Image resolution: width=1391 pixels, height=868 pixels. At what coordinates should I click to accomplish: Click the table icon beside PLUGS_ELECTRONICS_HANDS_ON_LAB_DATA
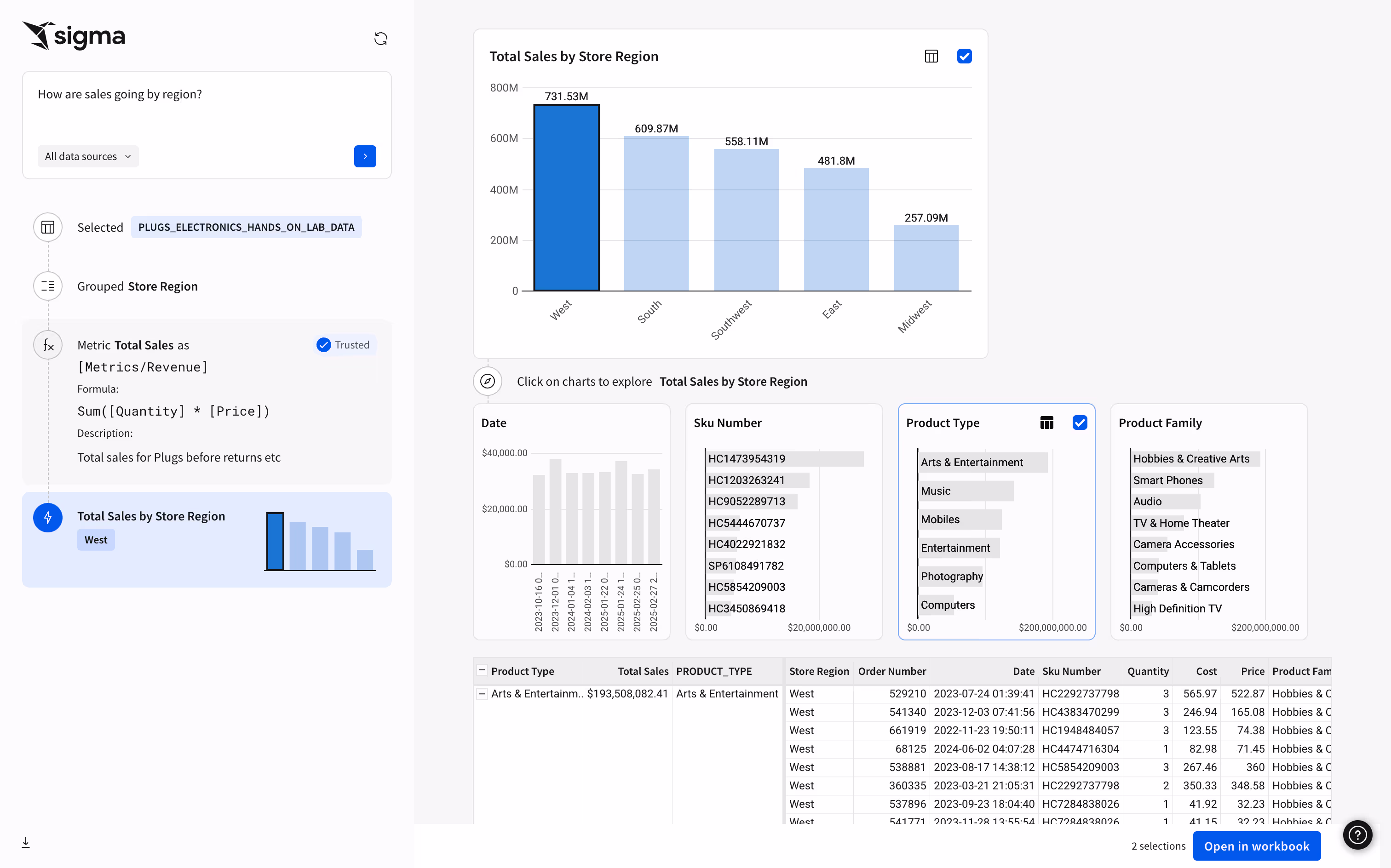coord(48,227)
